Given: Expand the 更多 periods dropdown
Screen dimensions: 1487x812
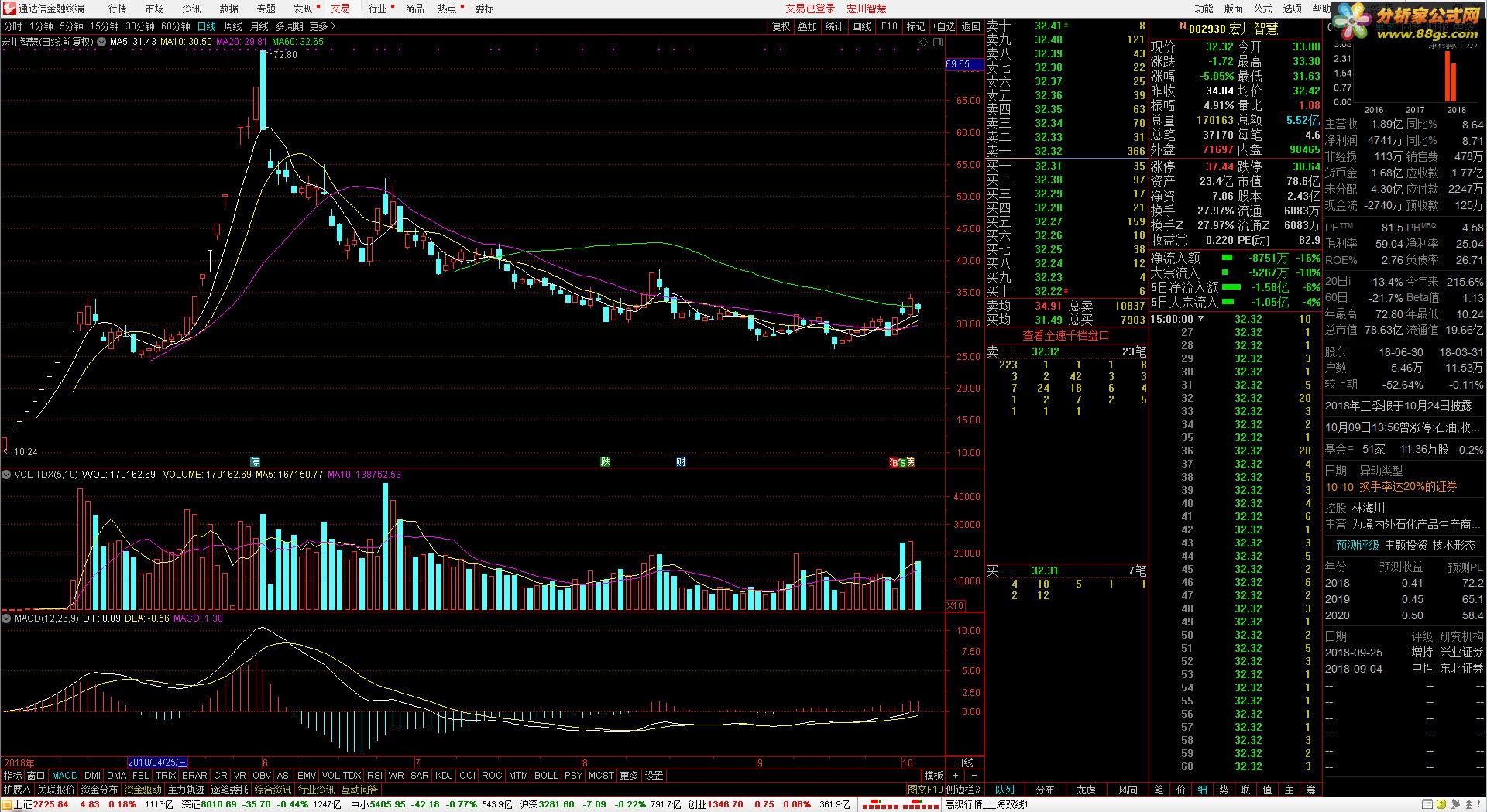Looking at the screenshot, I should pos(323,26).
